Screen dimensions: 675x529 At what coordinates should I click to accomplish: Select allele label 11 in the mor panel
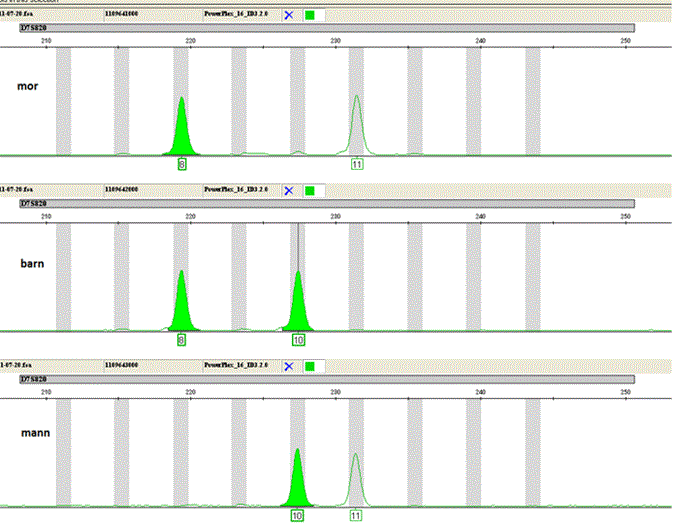point(357,163)
